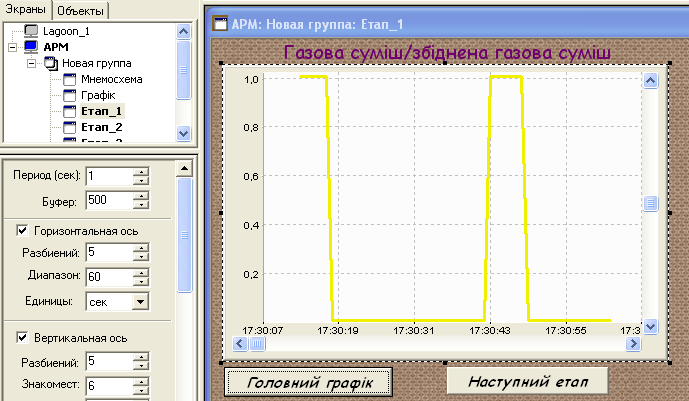
Task: Toggle the Горизонтальная ось checkbox
Action: pyautogui.click(x=22, y=230)
